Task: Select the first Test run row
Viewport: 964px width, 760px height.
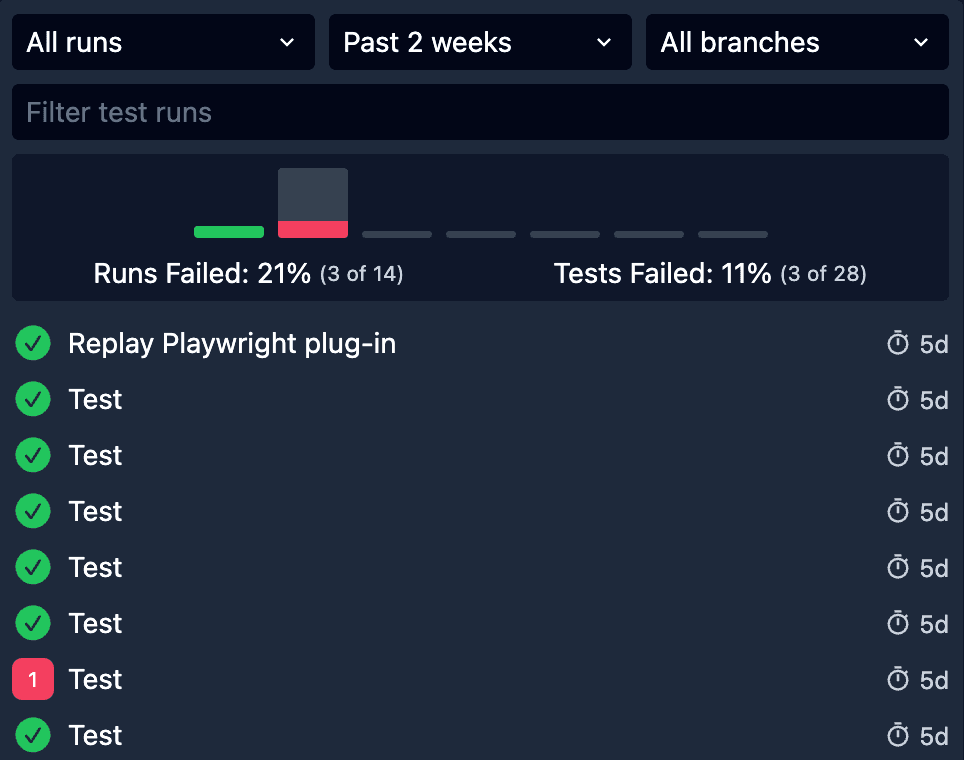Action: tap(96, 399)
